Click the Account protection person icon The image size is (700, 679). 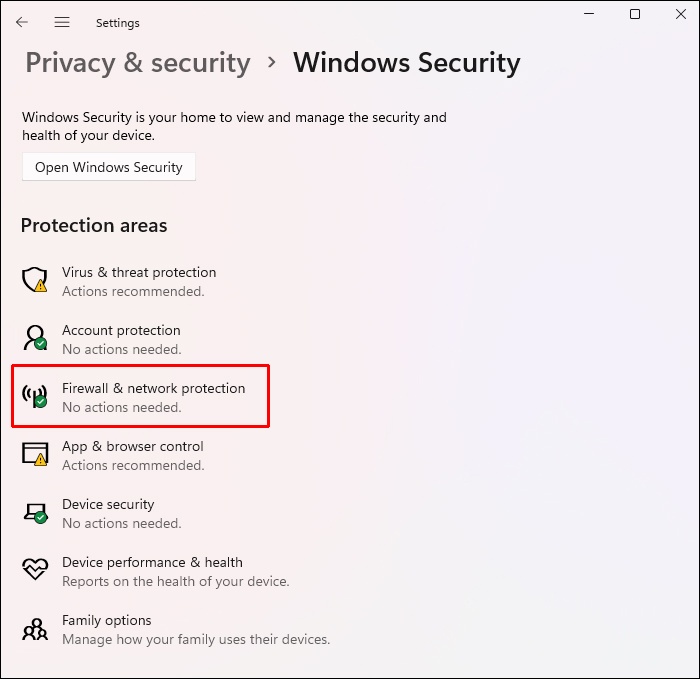click(x=35, y=338)
